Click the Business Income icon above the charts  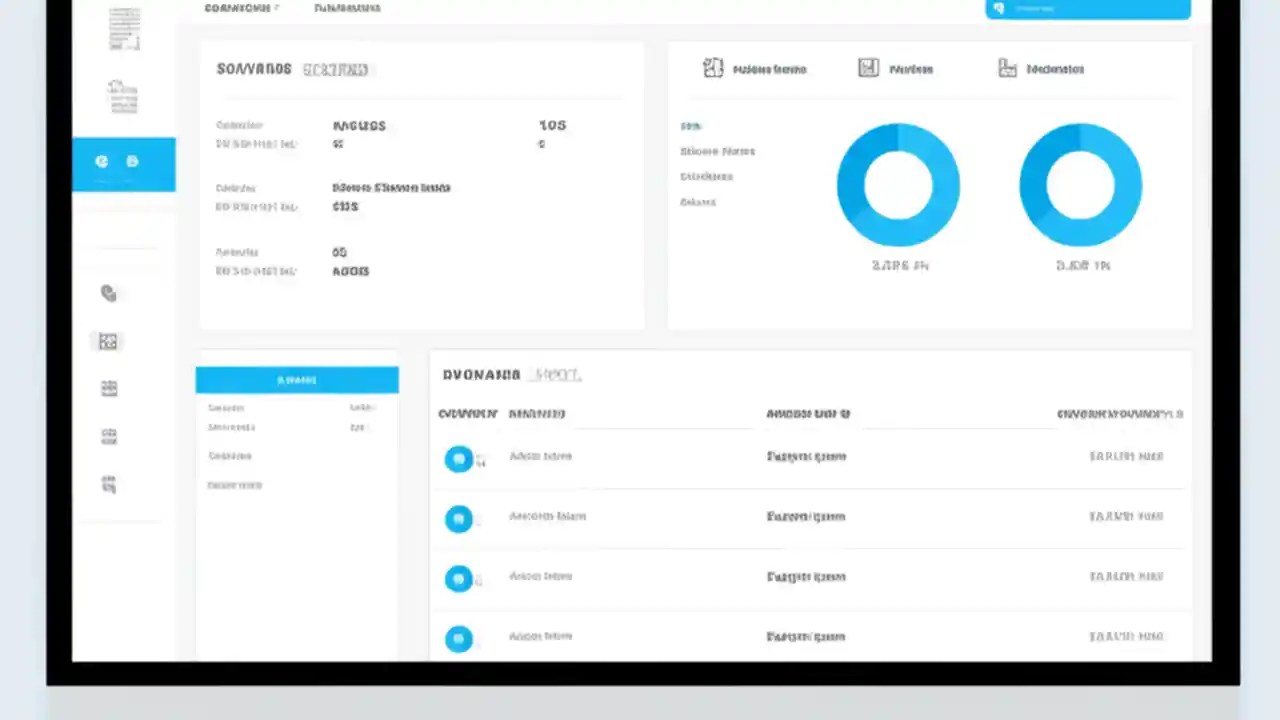coord(713,68)
